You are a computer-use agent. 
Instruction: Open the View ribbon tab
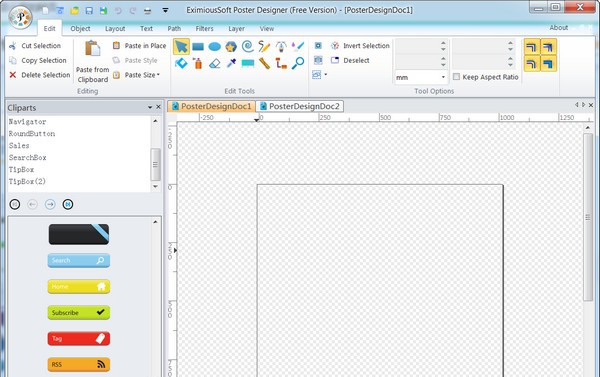[x=267, y=29]
